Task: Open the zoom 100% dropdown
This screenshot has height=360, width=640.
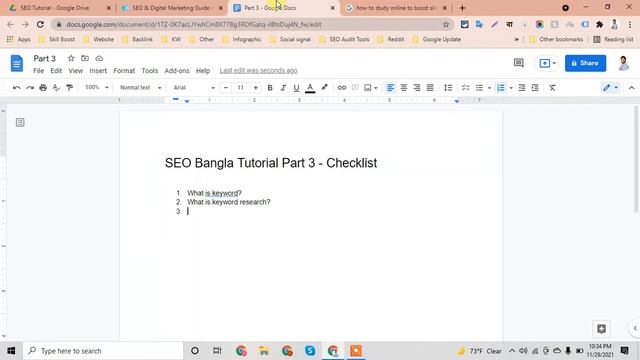Action: [96, 87]
